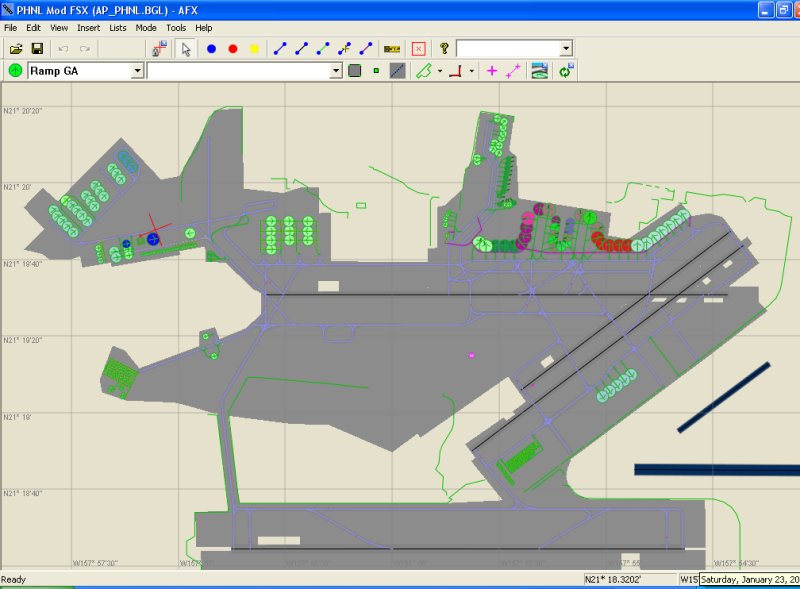Click the Open file folder icon
Viewport: 800px width, 589px height.
coord(16,48)
